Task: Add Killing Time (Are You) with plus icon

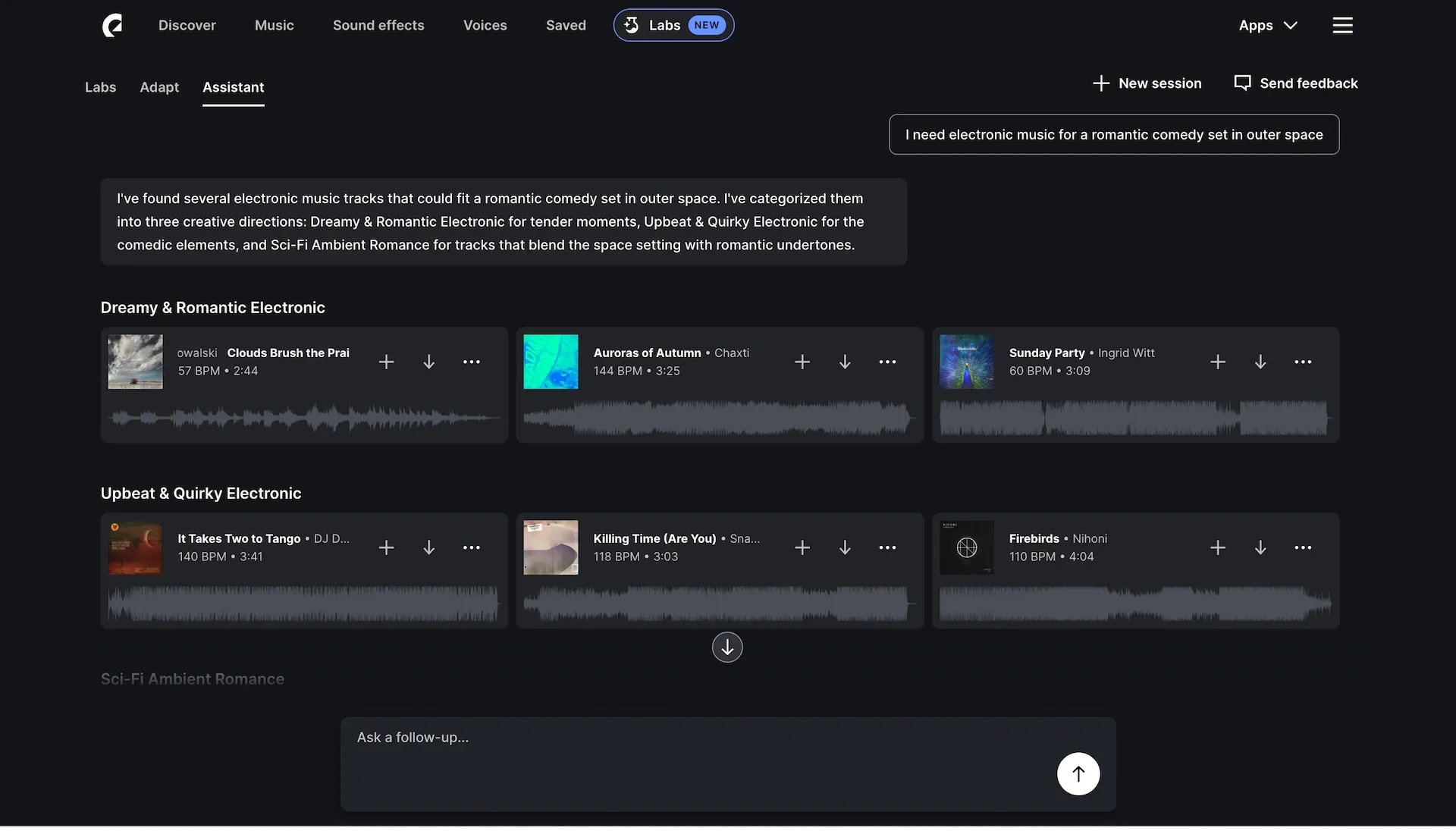Action: coord(802,548)
